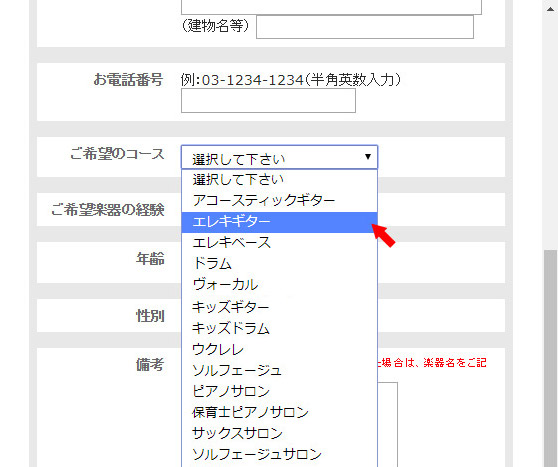
Task: Select the キッズギター option
Action: click(x=279, y=307)
